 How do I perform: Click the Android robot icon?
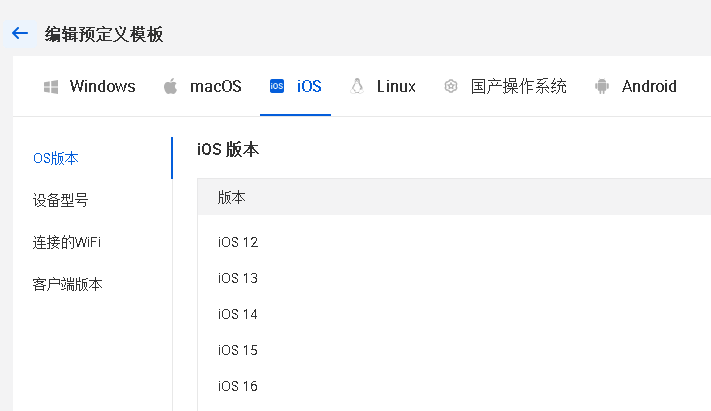tap(601, 87)
